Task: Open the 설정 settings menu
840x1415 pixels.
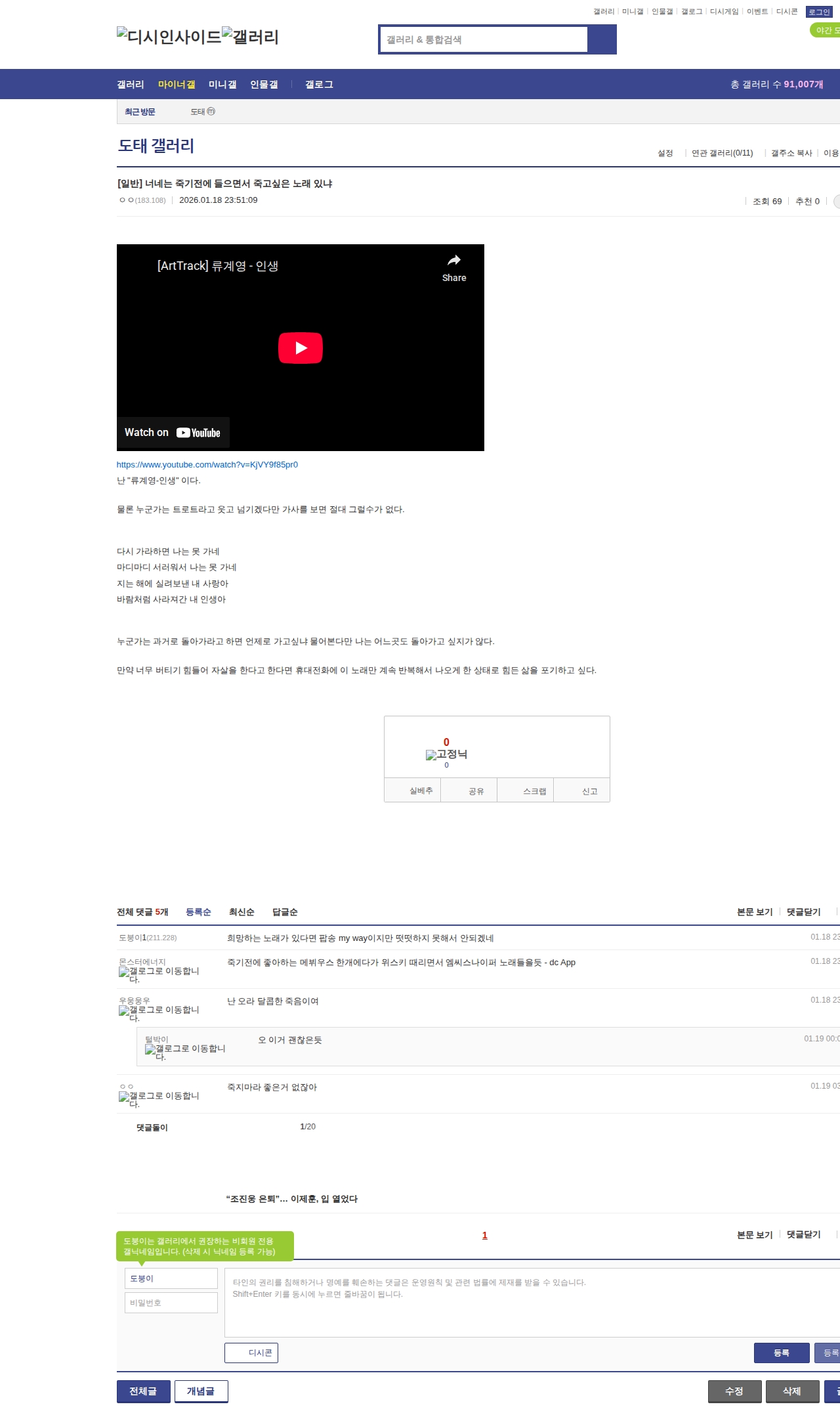Action: 665,153
